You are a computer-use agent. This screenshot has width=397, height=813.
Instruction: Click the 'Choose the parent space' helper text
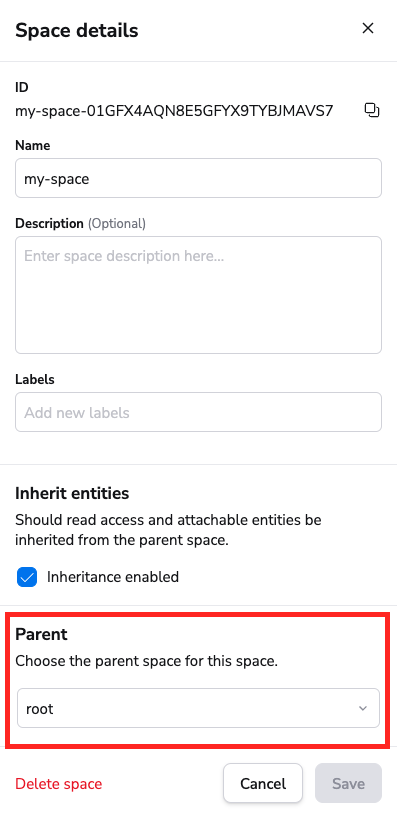tap(147, 661)
